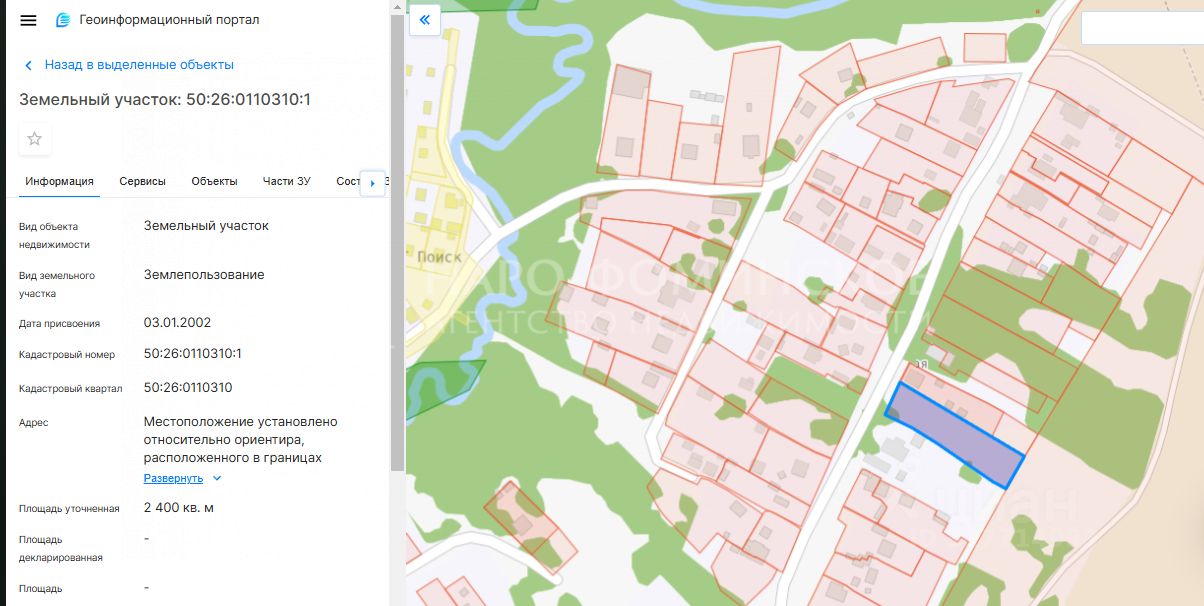Select the Части ЗУ tab
Image resolution: width=1204 pixels, height=606 pixels.
coord(287,181)
